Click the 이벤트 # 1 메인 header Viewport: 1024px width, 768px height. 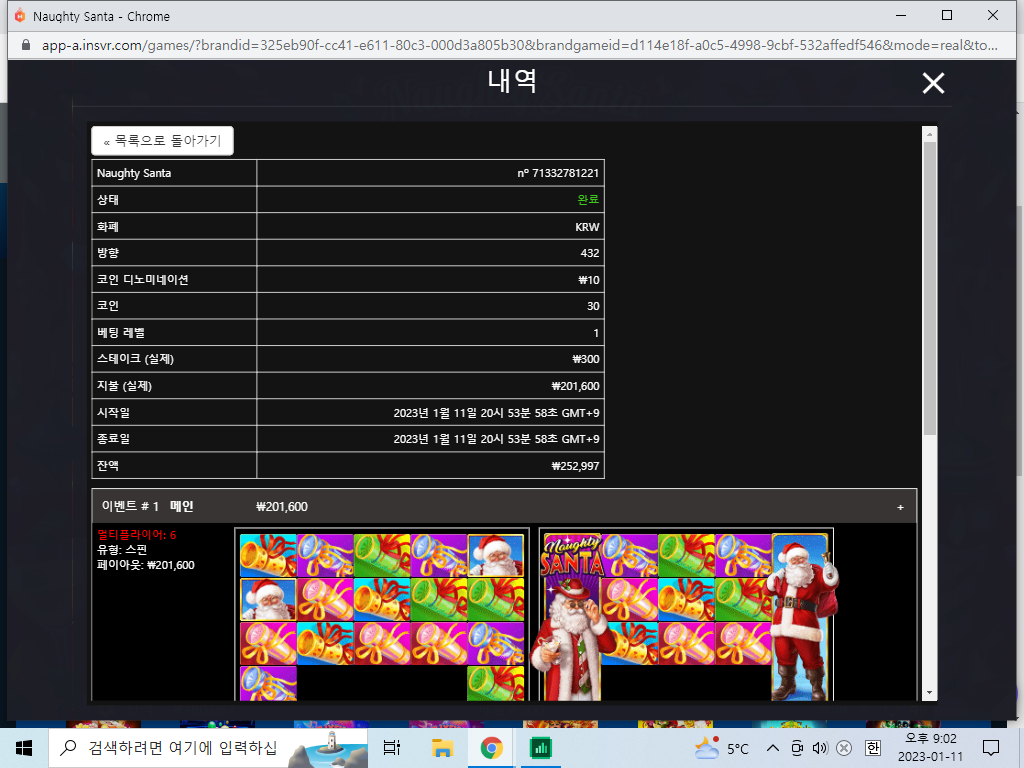coord(504,506)
